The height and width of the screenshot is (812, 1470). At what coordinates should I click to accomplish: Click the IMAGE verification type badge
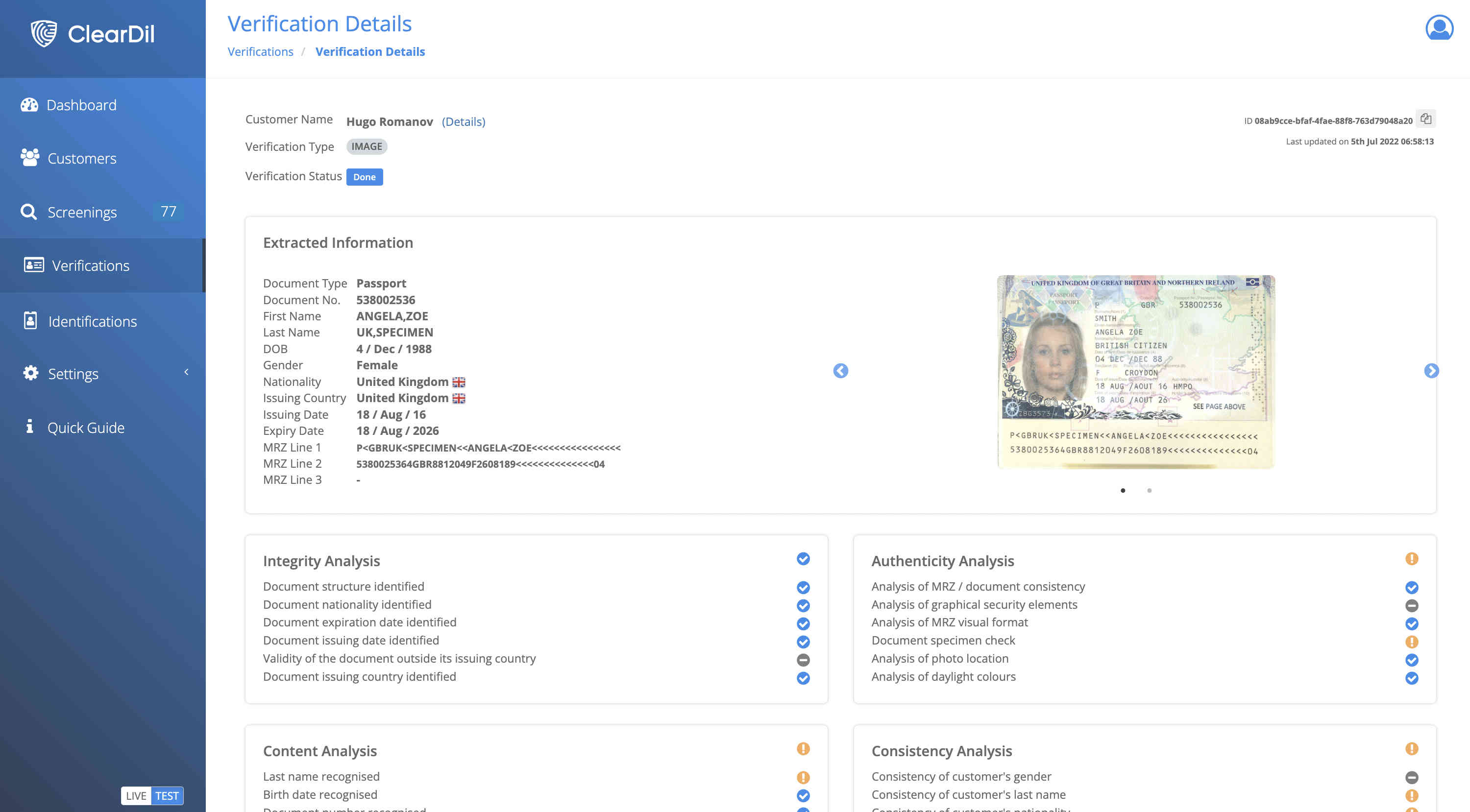[x=367, y=146]
